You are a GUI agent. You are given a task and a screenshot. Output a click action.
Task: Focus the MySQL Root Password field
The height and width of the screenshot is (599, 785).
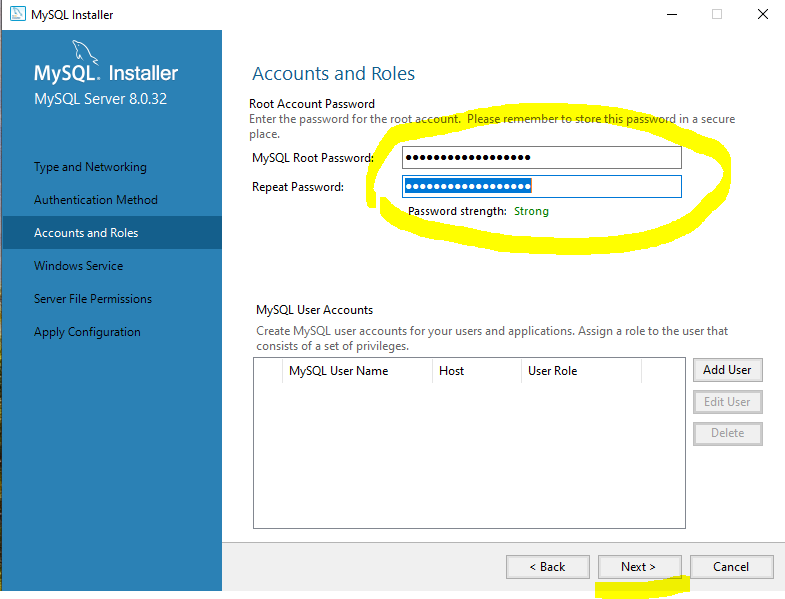pos(542,158)
